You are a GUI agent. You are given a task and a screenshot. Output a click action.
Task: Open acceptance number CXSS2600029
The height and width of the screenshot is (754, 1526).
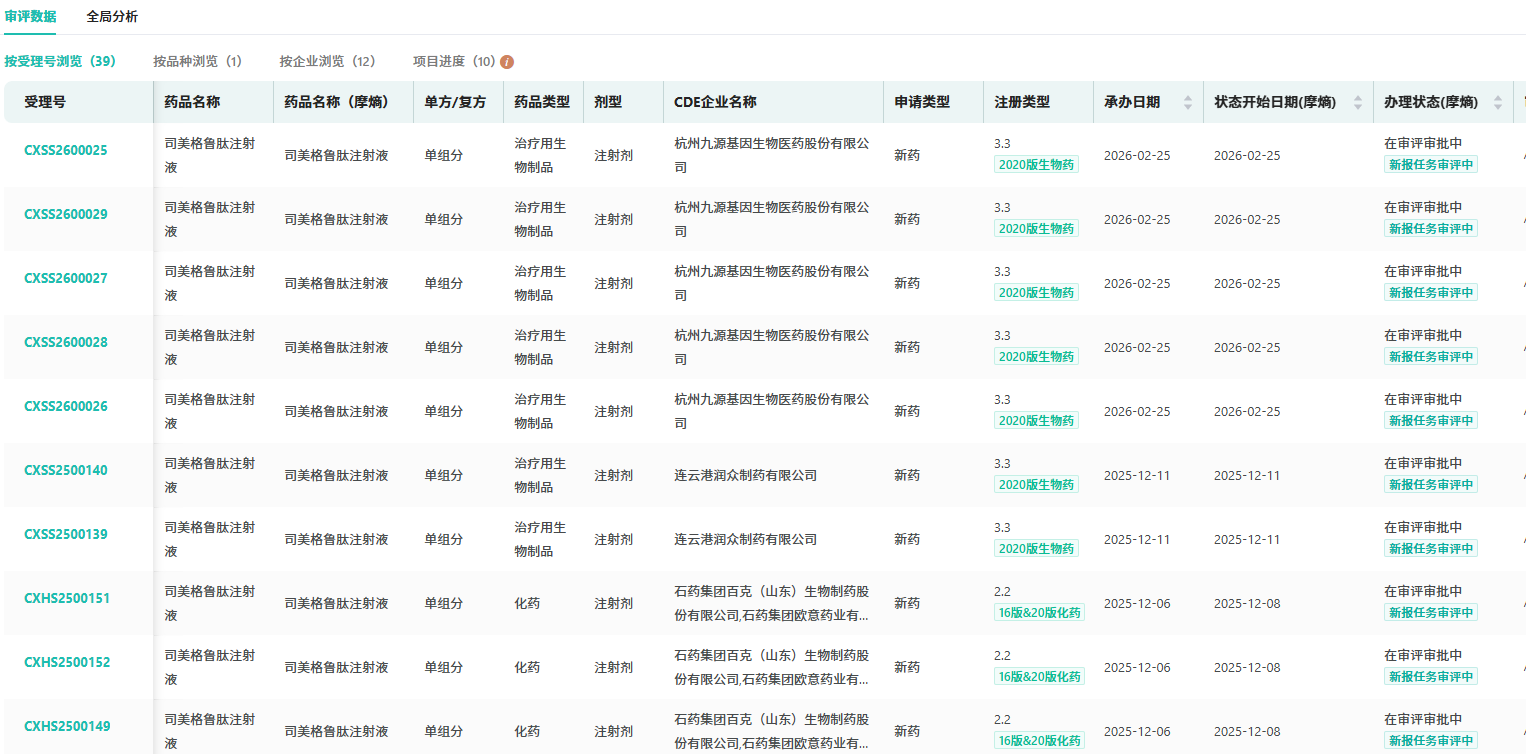point(66,215)
